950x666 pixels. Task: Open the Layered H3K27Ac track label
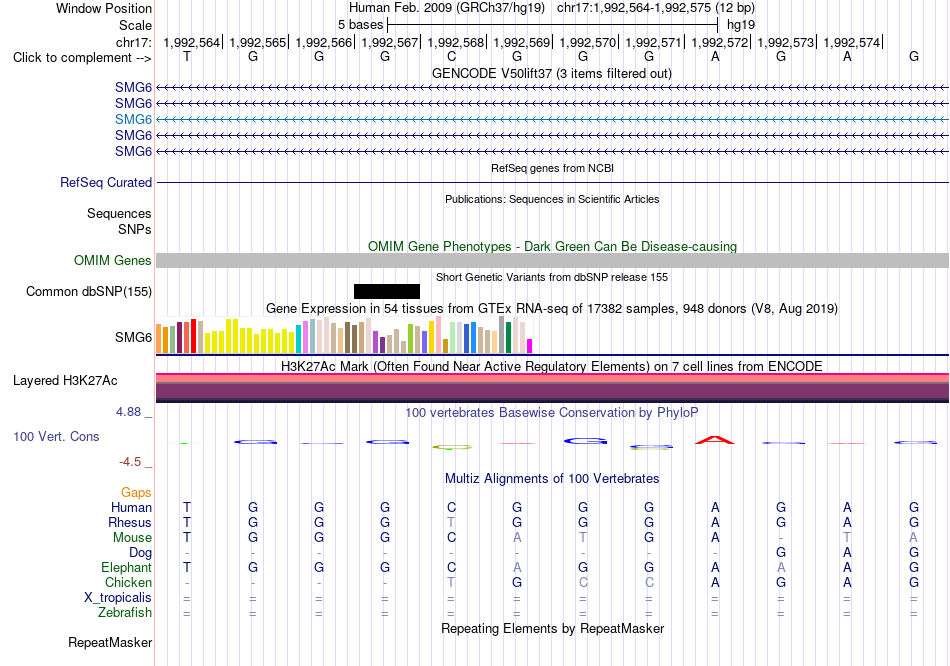pyautogui.click(x=65, y=381)
